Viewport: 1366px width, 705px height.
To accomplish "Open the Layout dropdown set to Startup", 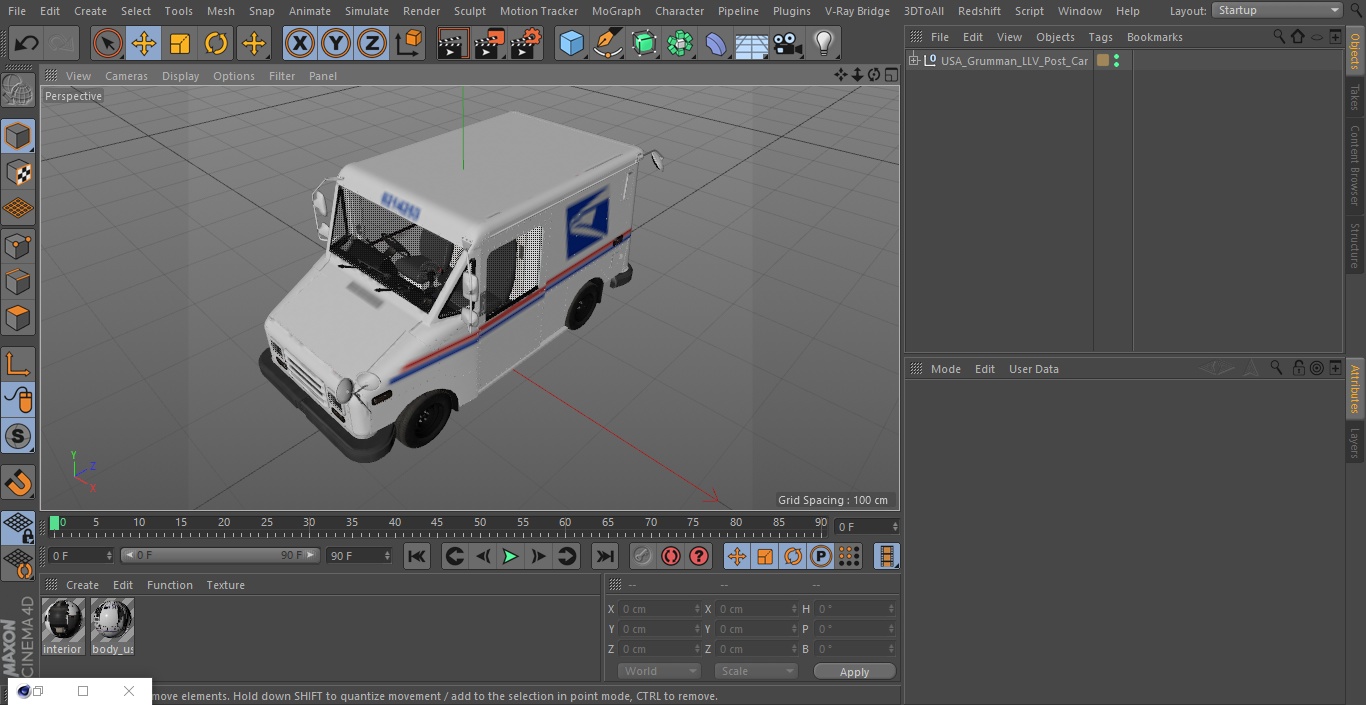I will (1278, 10).
